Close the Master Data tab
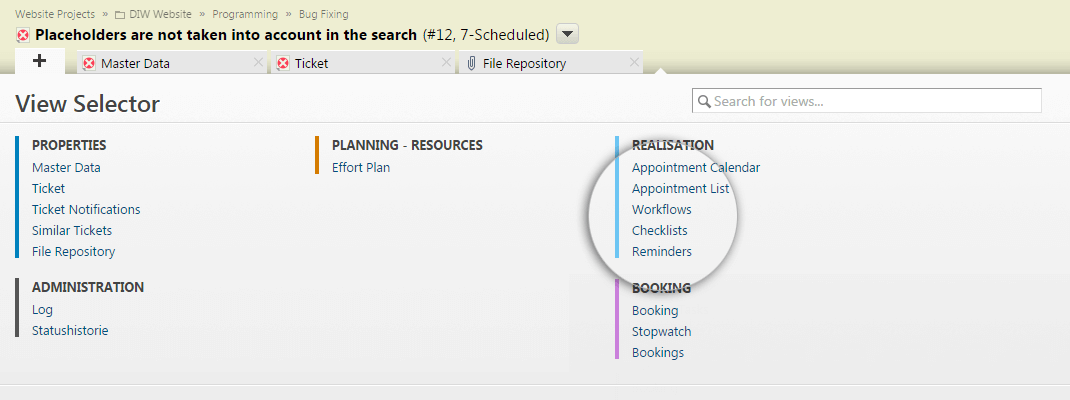The image size is (1070, 400). pyautogui.click(x=259, y=62)
